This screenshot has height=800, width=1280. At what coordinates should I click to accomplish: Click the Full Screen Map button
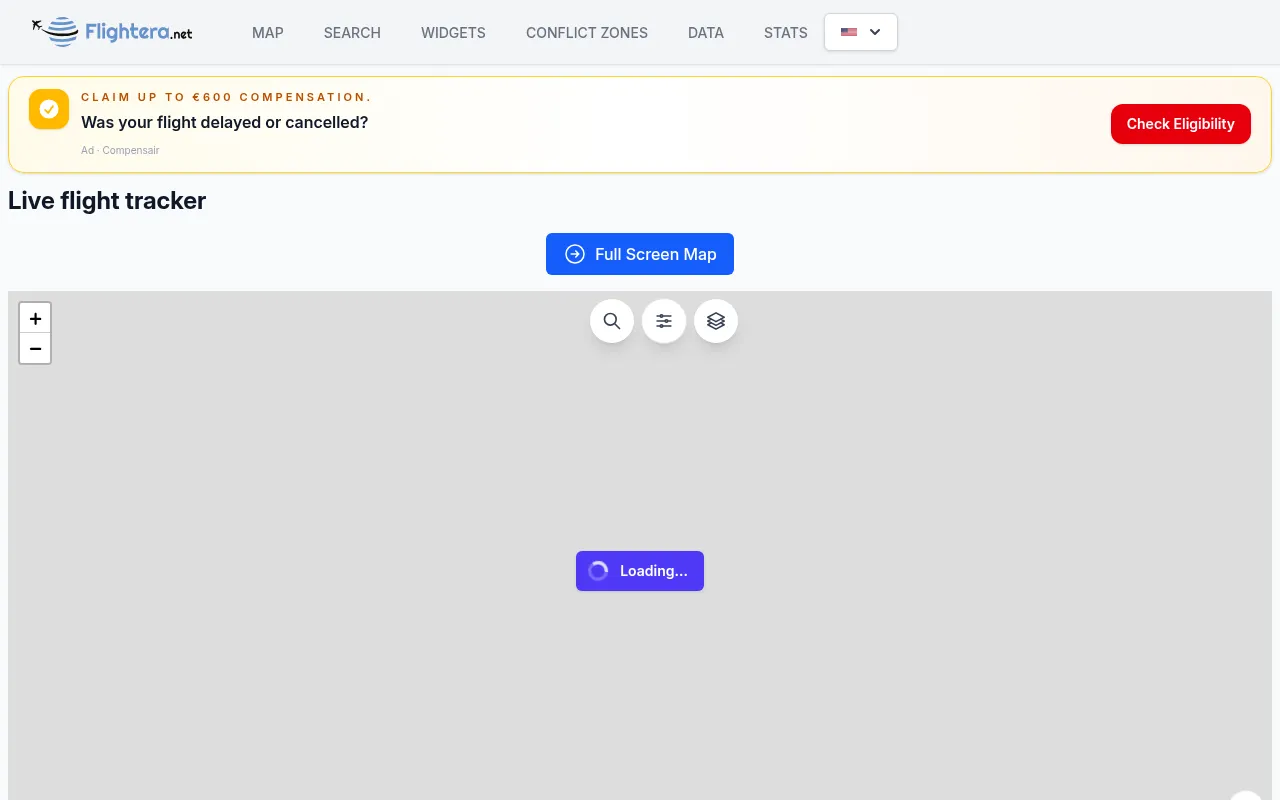[x=640, y=254]
